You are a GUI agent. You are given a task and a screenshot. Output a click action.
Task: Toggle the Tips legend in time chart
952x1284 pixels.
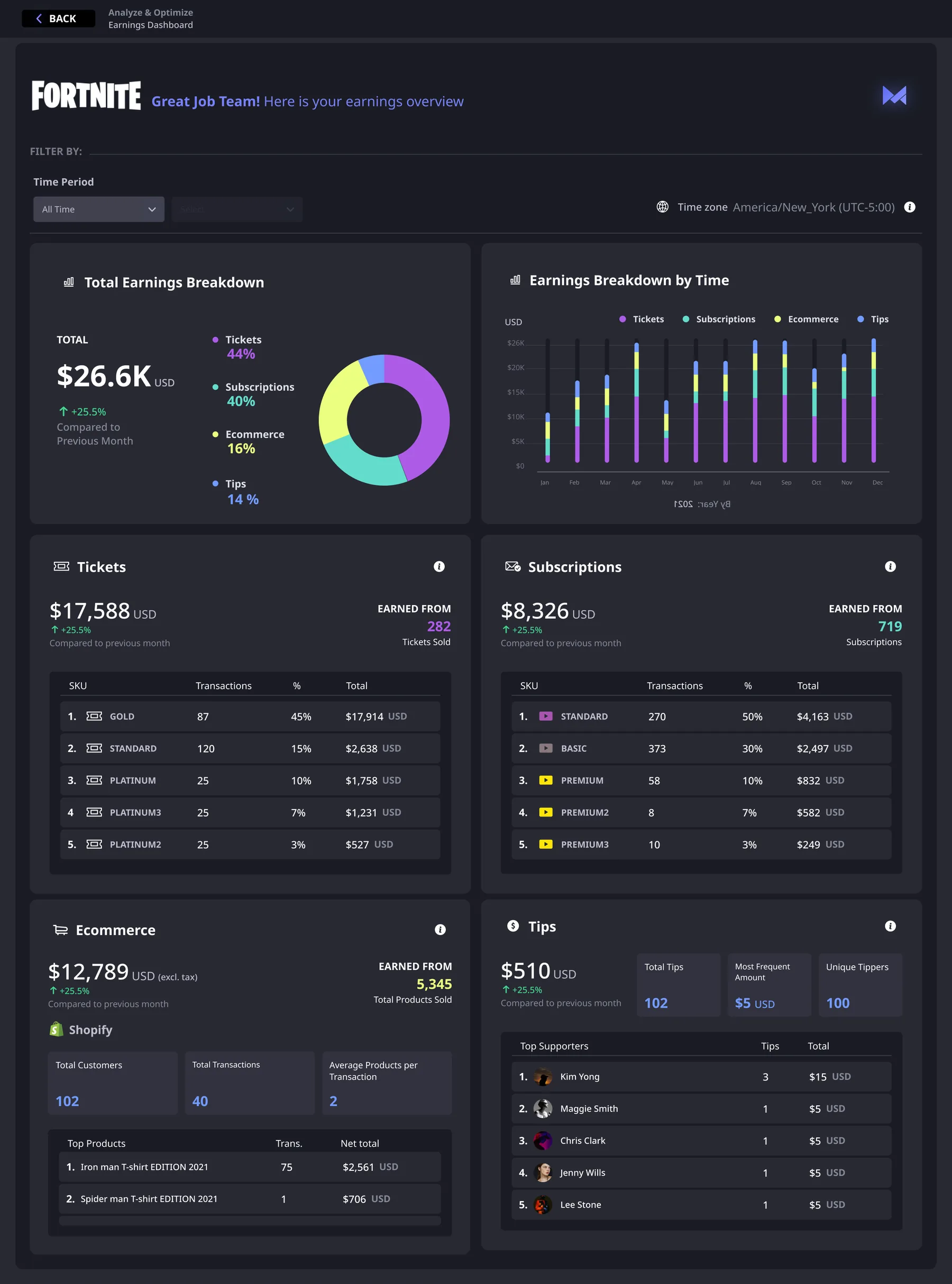click(873, 319)
